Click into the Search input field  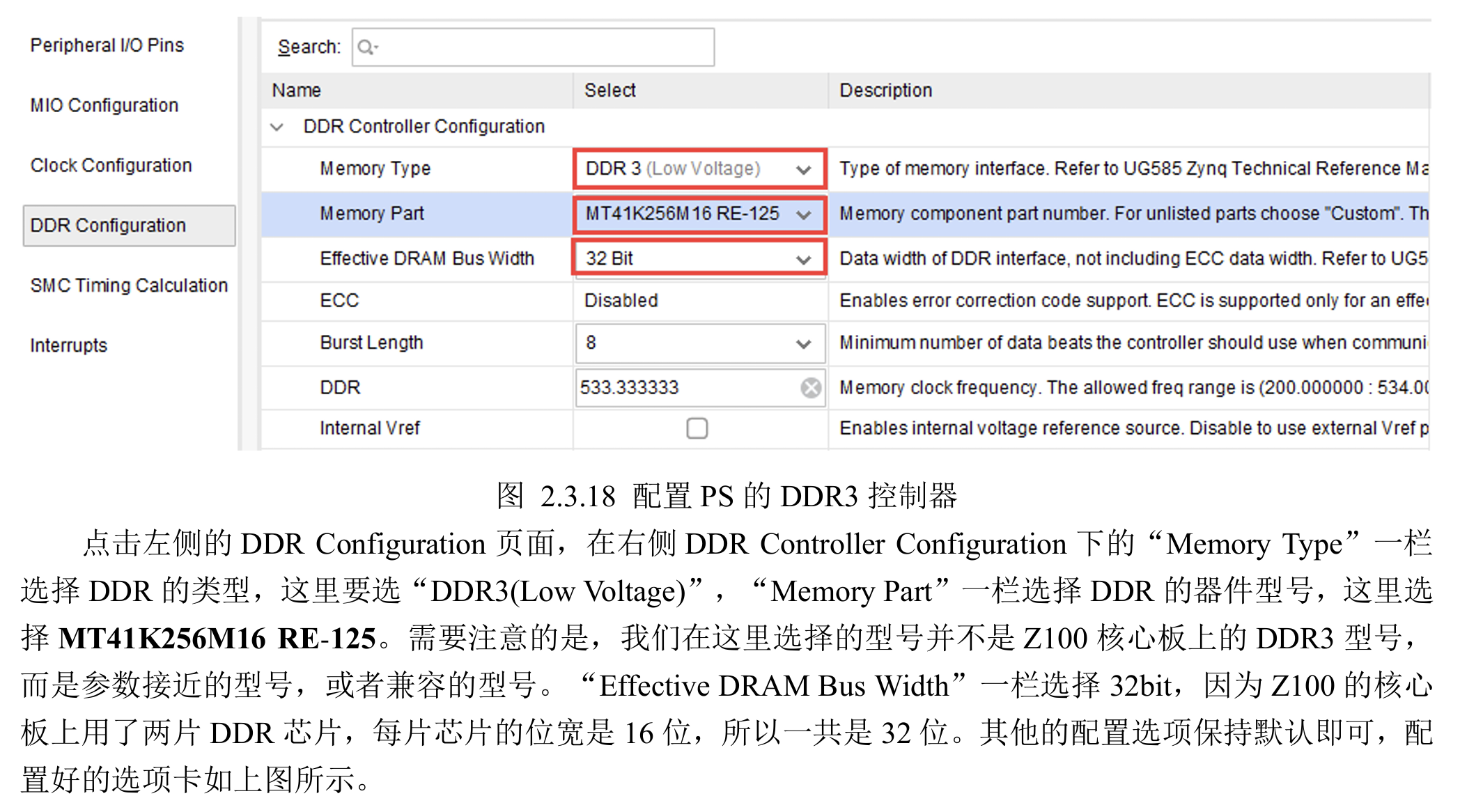coord(533,47)
